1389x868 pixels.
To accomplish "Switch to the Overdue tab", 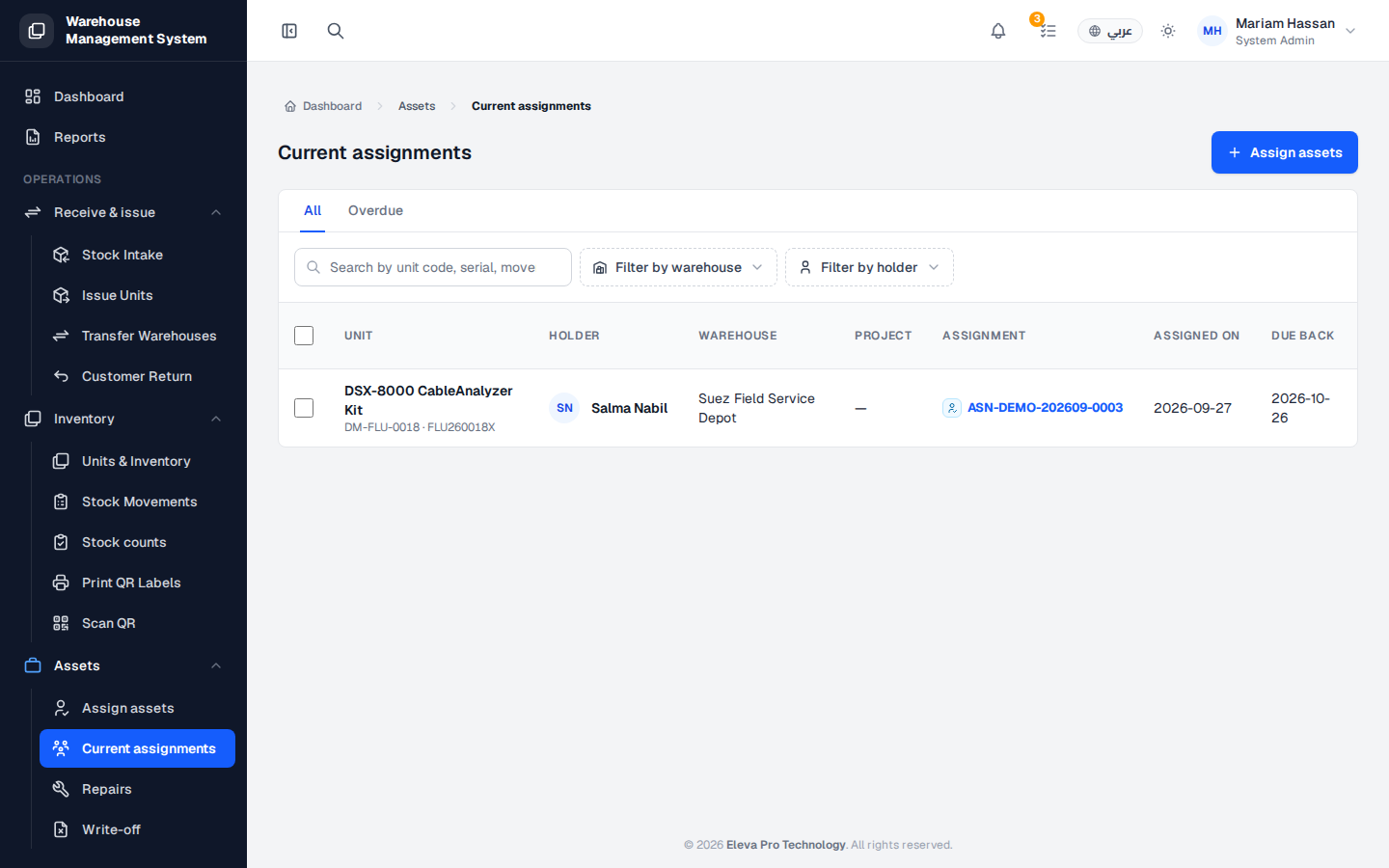I will click(375, 210).
